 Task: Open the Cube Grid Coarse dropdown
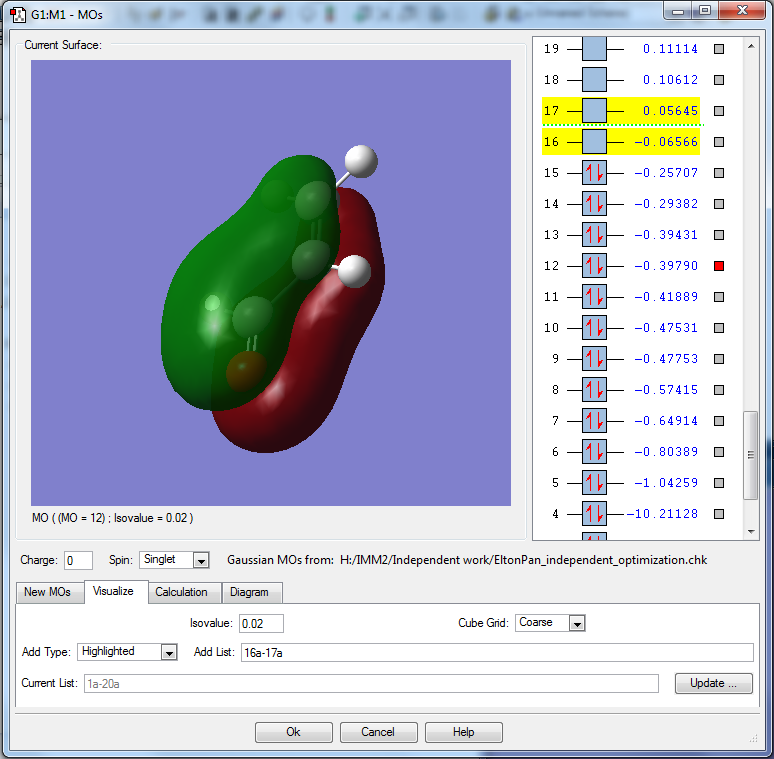coord(577,624)
